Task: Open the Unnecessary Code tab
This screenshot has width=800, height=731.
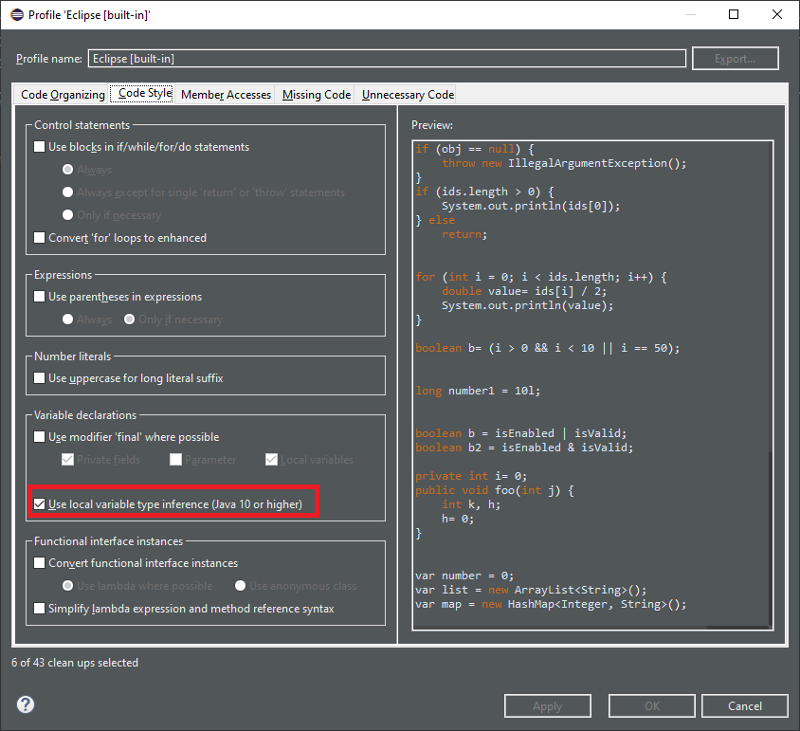Action: (x=408, y=94)
